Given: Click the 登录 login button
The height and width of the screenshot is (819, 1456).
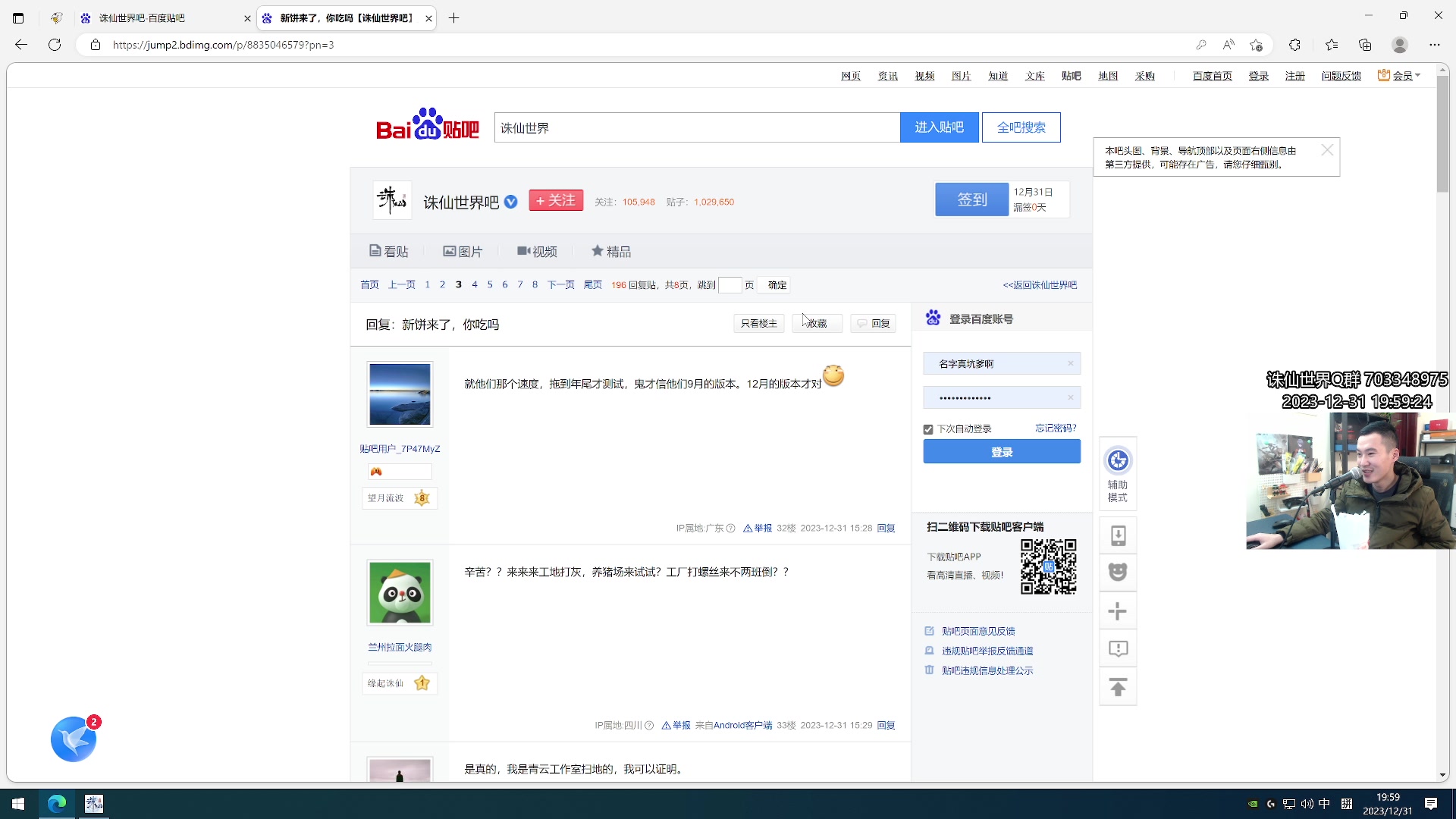Looking at the screenshot, I should pos(1002,451).
